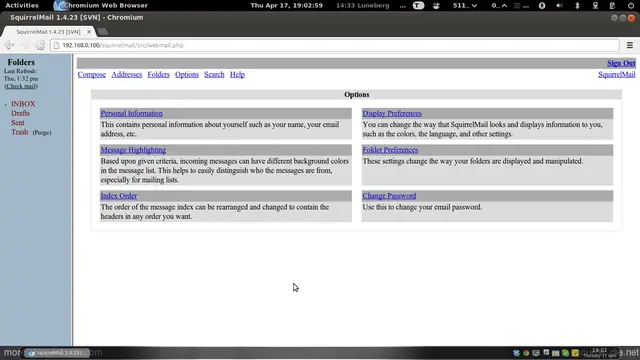Select the SquirrelMail 1.4.23 tab
Screen dimensions: 640x360
pyautogui.click(x=48, y=31)
